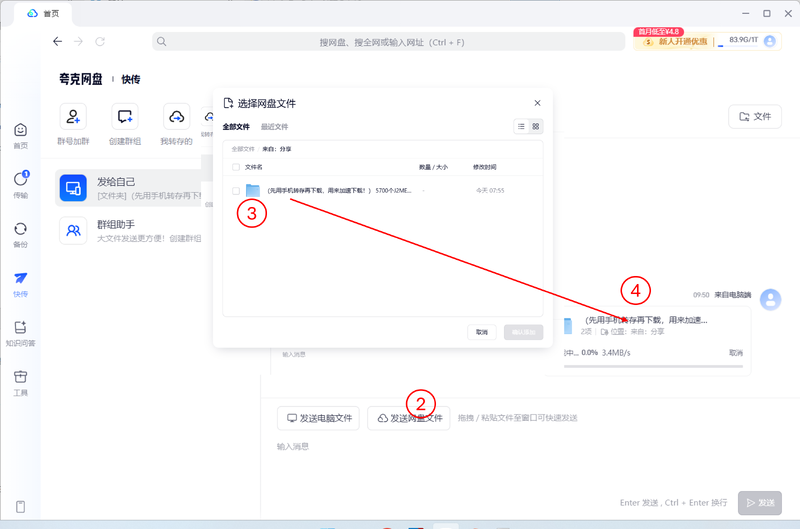Click 全部文件 breadcrumb in dialog
Viewport: 800px width, 529px height.
pyautogui.click(x=243, y=149)
